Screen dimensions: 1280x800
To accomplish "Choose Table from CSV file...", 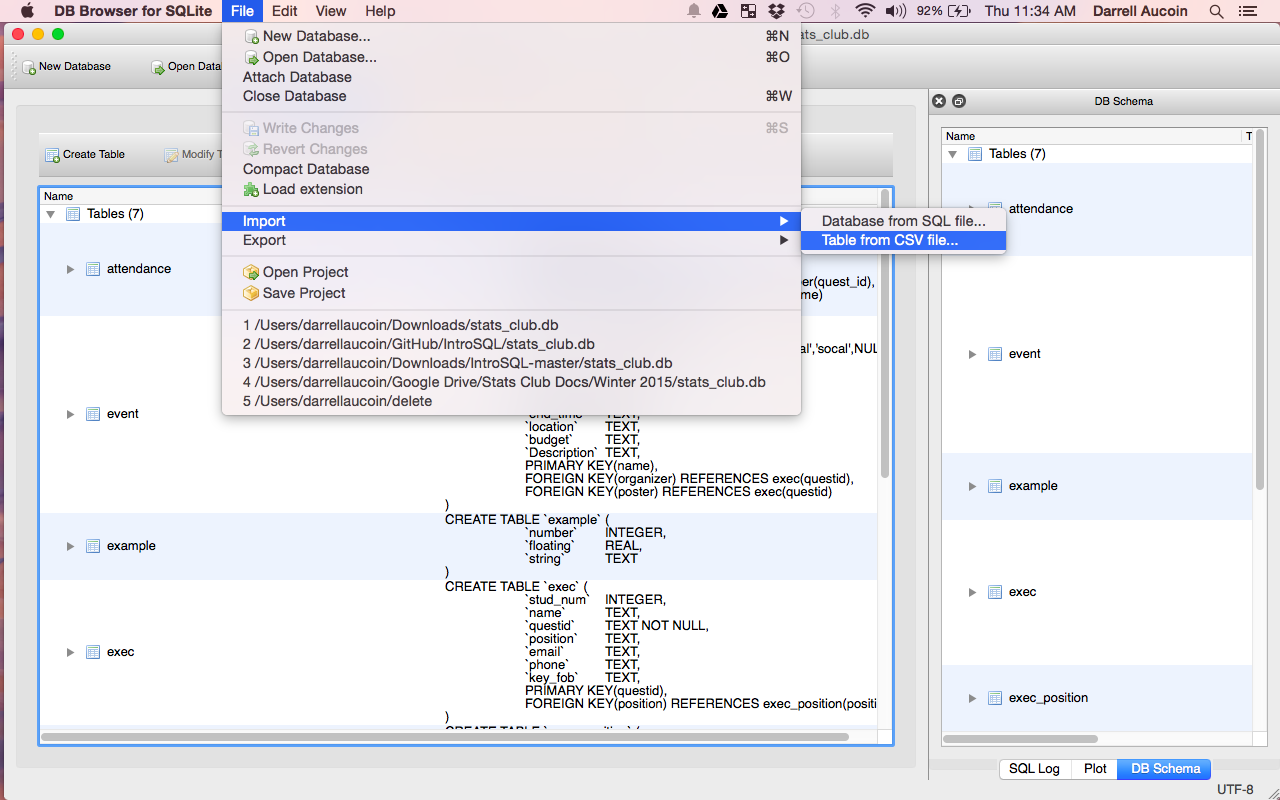I will tap(903, 240).
